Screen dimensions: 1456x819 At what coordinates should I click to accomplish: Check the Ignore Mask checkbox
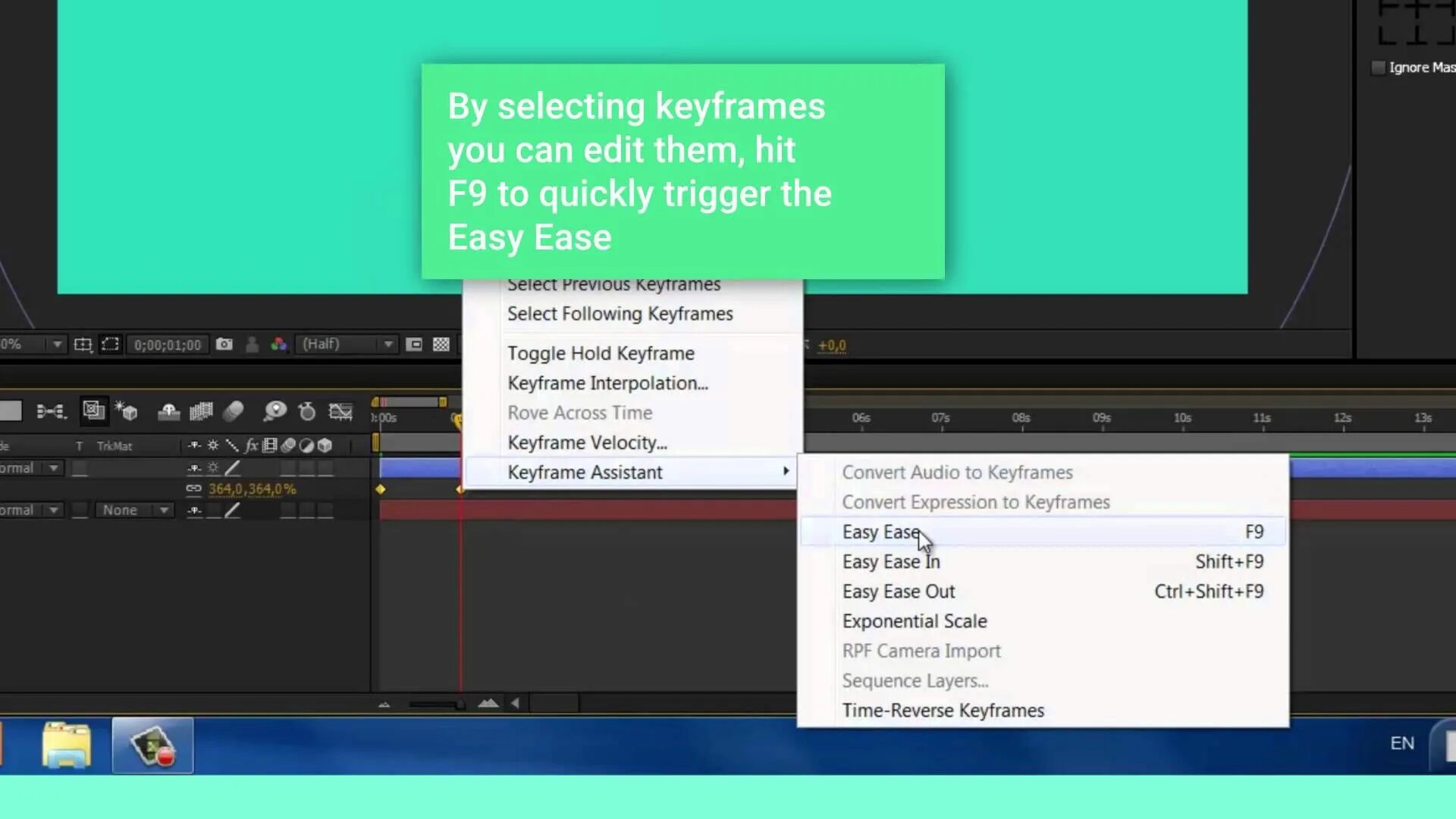click(1379, 67)
